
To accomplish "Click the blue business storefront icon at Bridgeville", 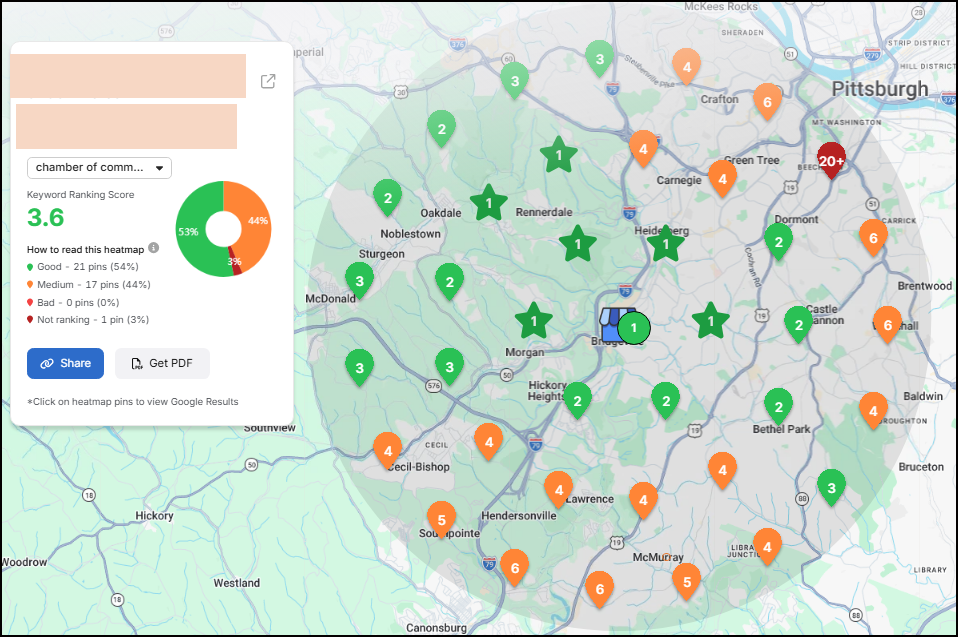I will (611, 325).
